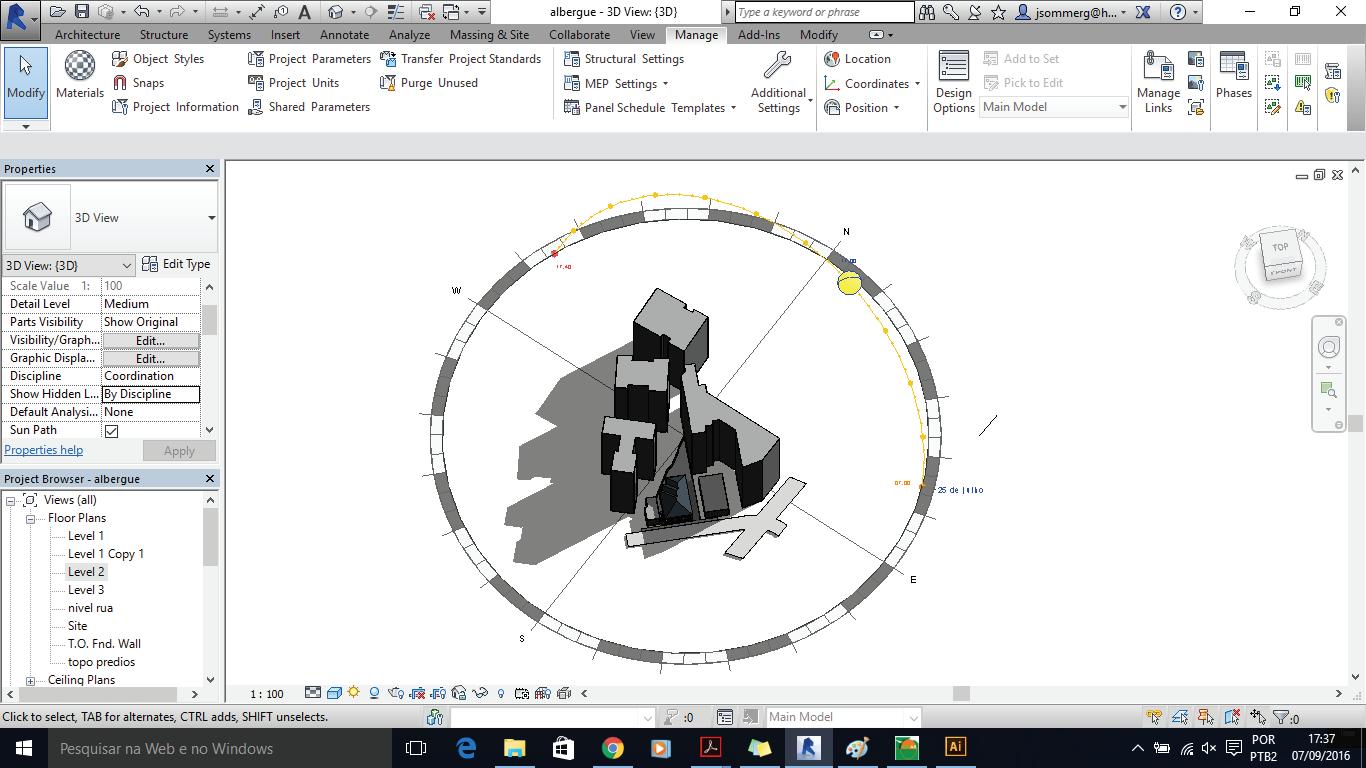Click the Detail Level icon

313,693
